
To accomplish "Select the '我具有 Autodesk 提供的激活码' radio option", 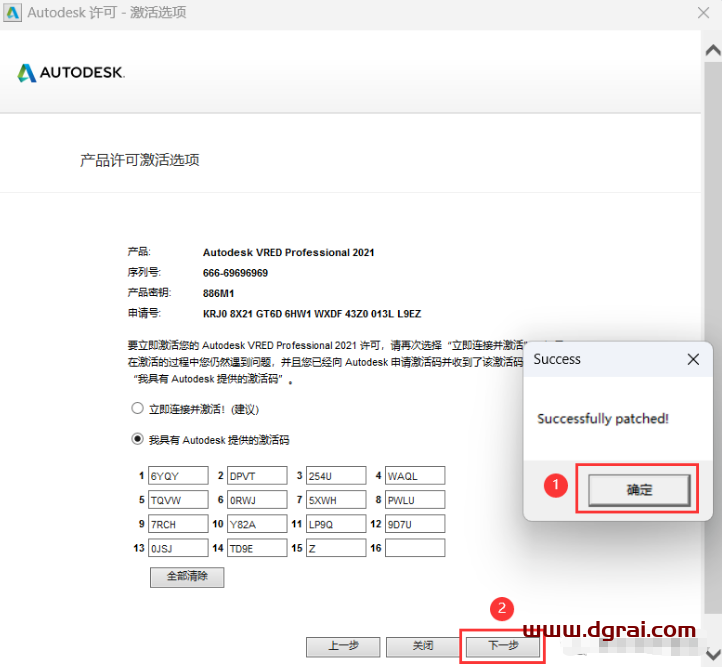I will 137,439.
